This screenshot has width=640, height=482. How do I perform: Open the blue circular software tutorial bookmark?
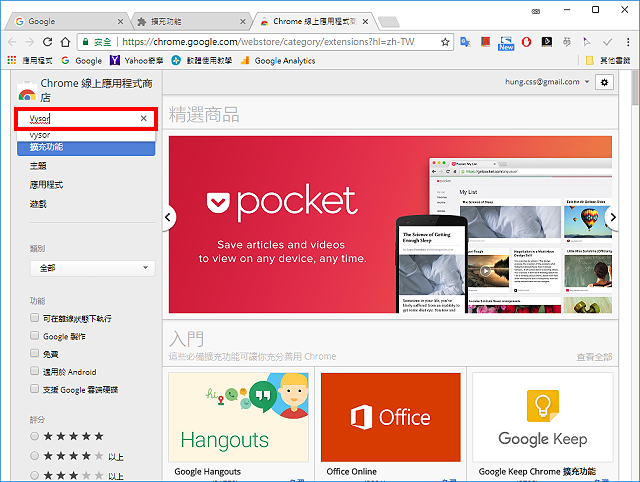click(202, 60)
